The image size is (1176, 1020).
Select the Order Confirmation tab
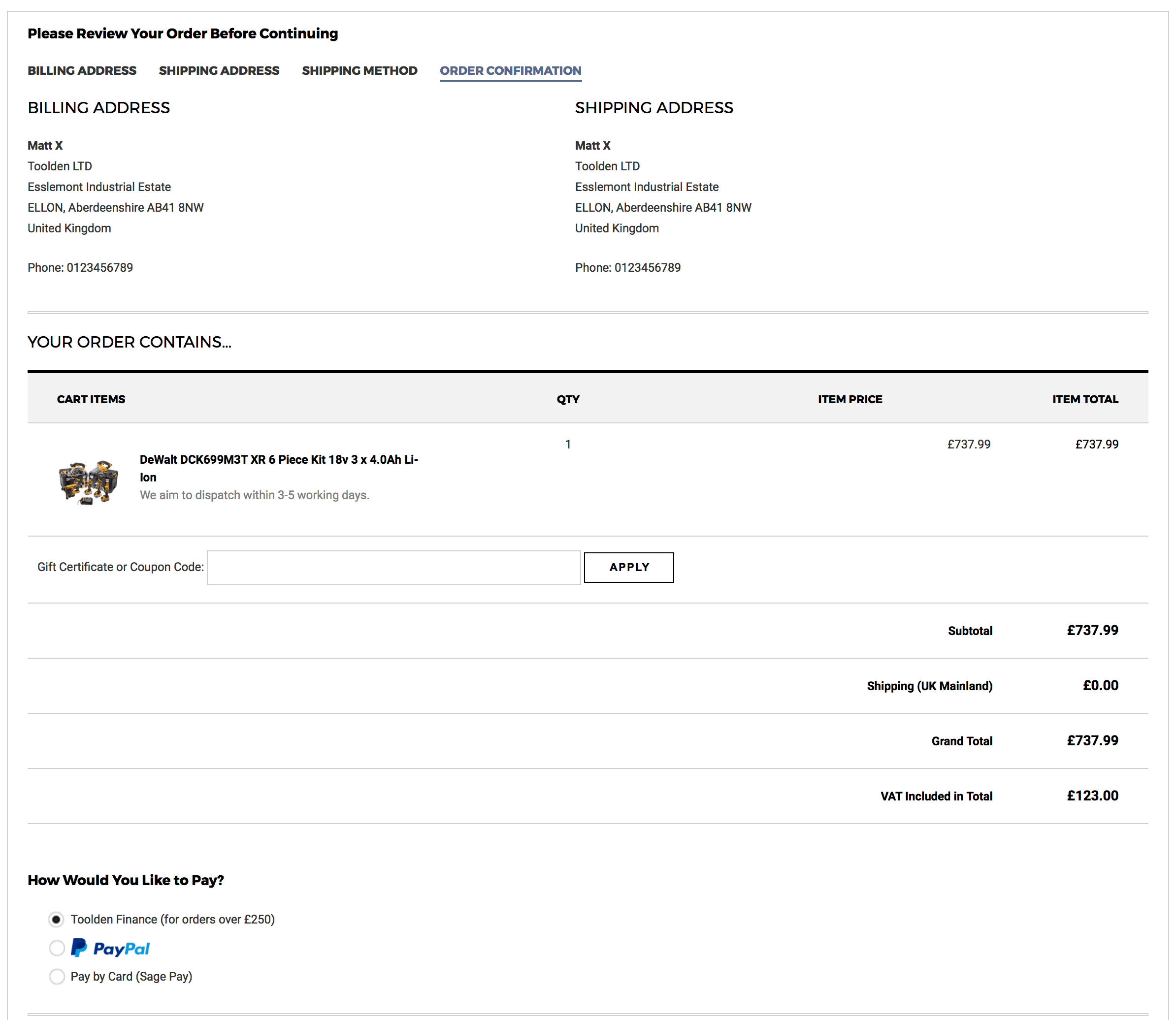coord(510,70)
